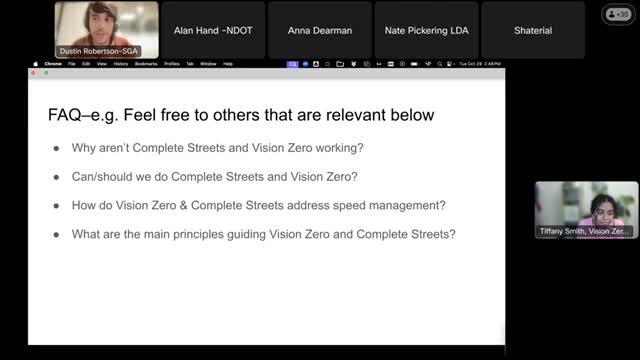Open the Profiles menu
The width and height of the screenshot is (640, 360).
[x=172, y=64]
